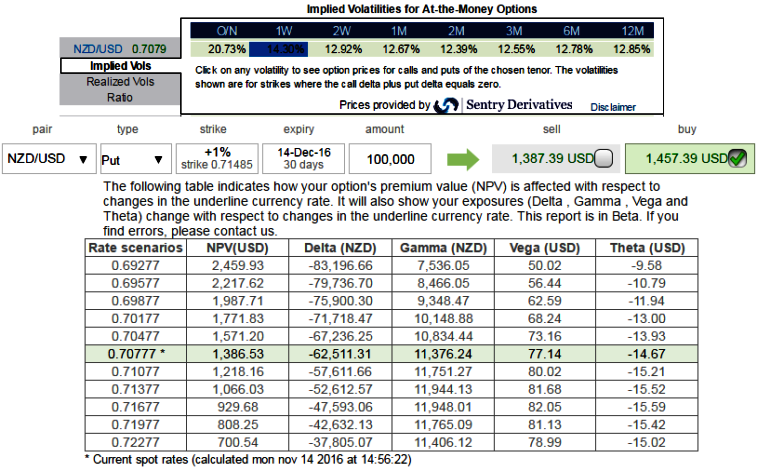Click the buy price 1,457.39 USD box

(689, 158)
